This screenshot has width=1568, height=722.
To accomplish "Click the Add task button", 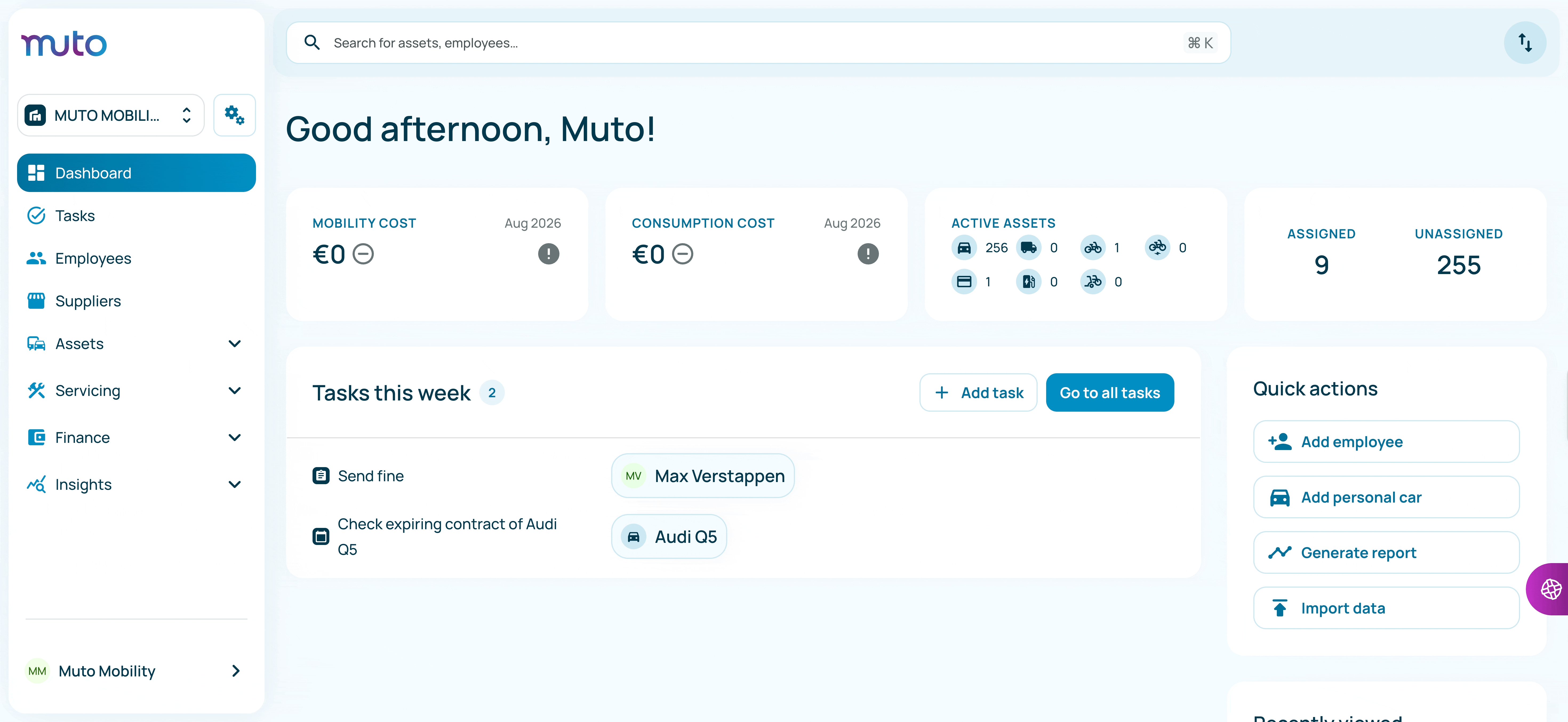I will pos(978,393).
